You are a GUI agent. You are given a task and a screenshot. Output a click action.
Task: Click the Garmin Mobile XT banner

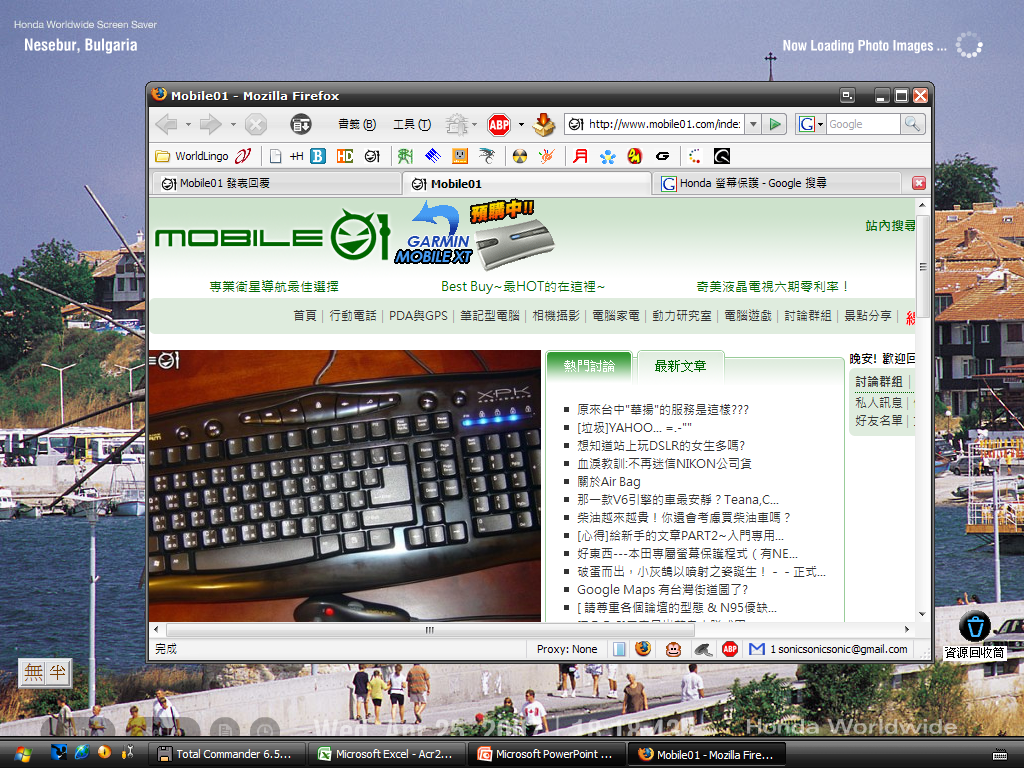pos(475,236)
